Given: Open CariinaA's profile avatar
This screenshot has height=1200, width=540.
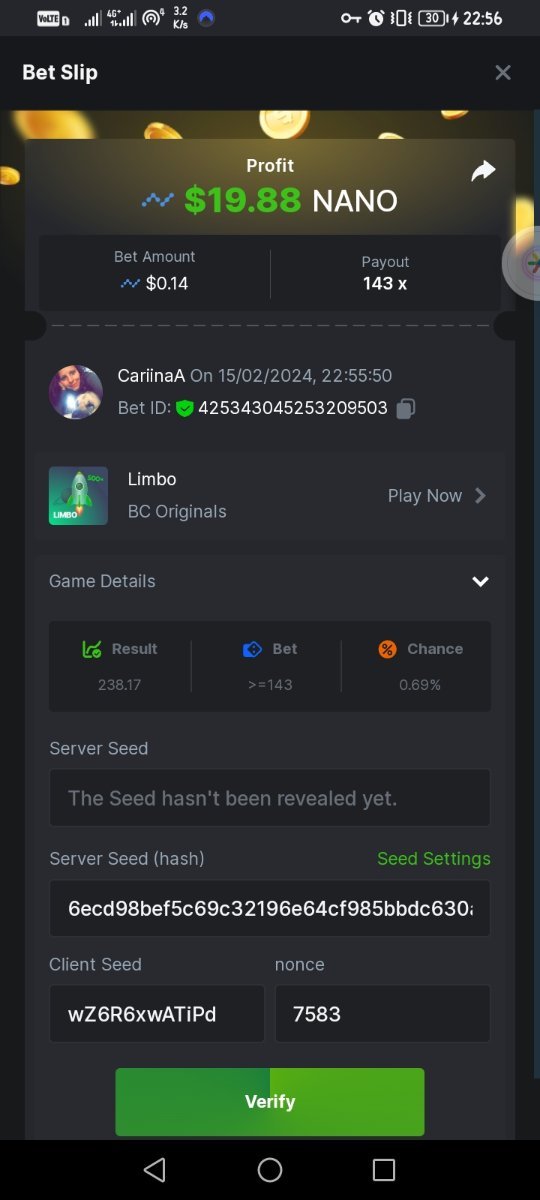Looking at the screenshot, I should click(x=76, y=392).
